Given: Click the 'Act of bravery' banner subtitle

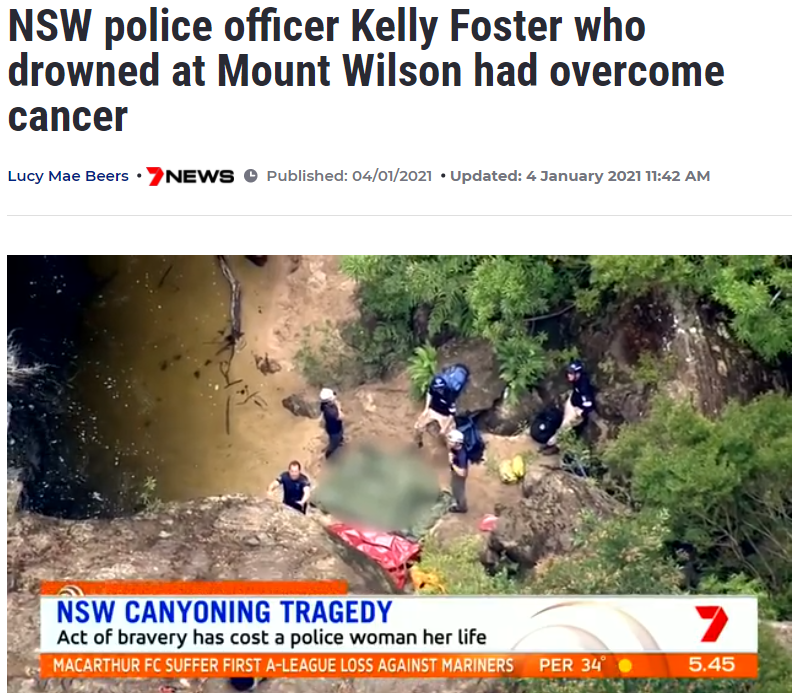Looking at the screenshot, I should click(x=272, y=638).
